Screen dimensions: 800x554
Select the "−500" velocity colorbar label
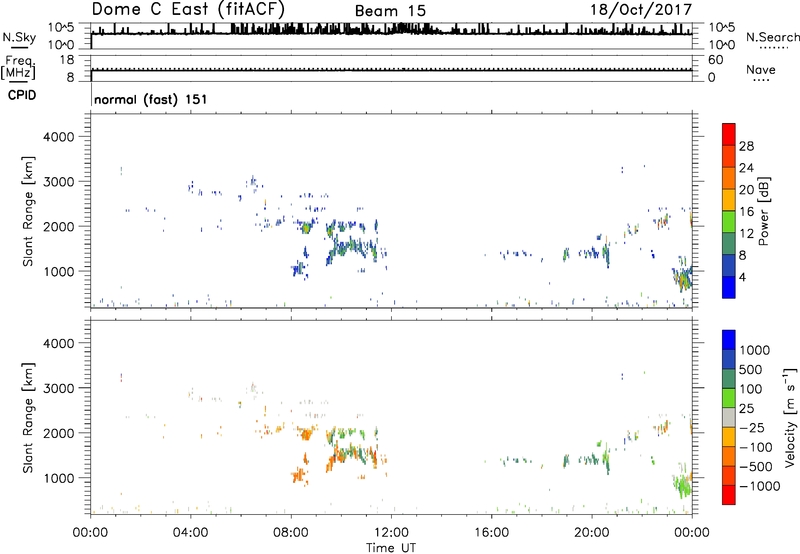pyautogui.click(x=755, y=467)
